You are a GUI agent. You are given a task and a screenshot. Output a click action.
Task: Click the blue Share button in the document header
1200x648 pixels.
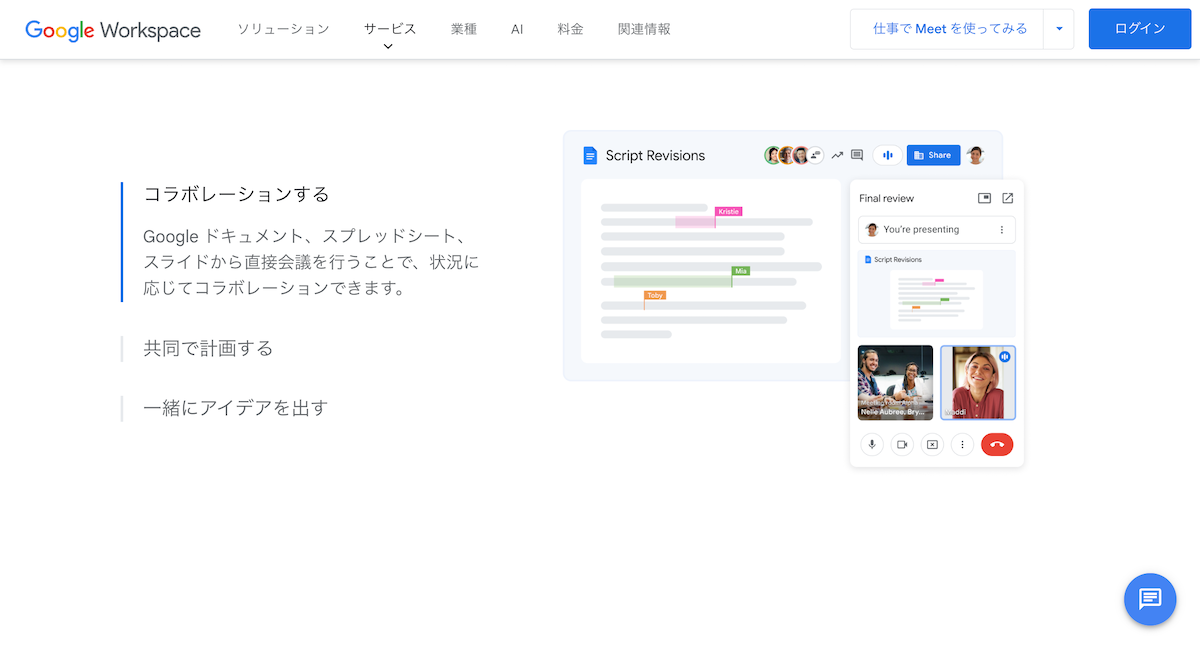click(x=933, y=155)
